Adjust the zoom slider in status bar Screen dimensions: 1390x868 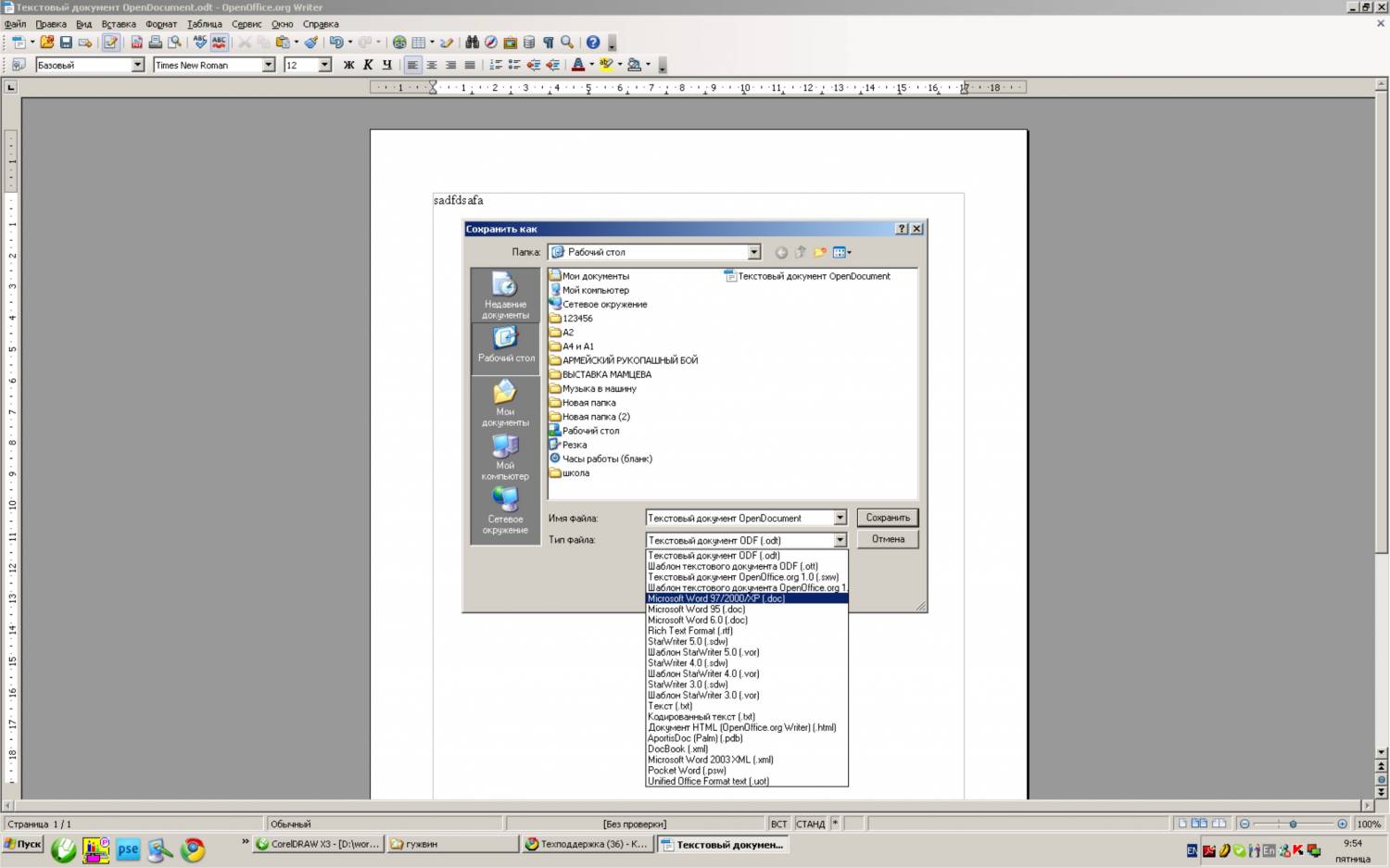(x=1293, y=824)
